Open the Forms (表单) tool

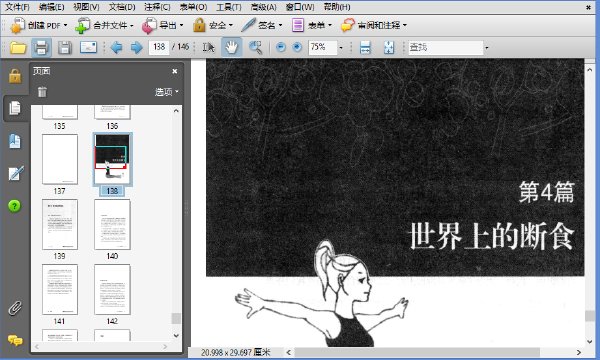(x=311, y=26)
